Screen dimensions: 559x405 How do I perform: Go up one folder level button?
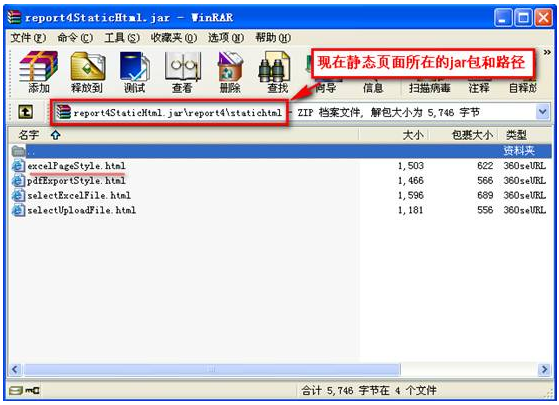click(x=25, y=112)
